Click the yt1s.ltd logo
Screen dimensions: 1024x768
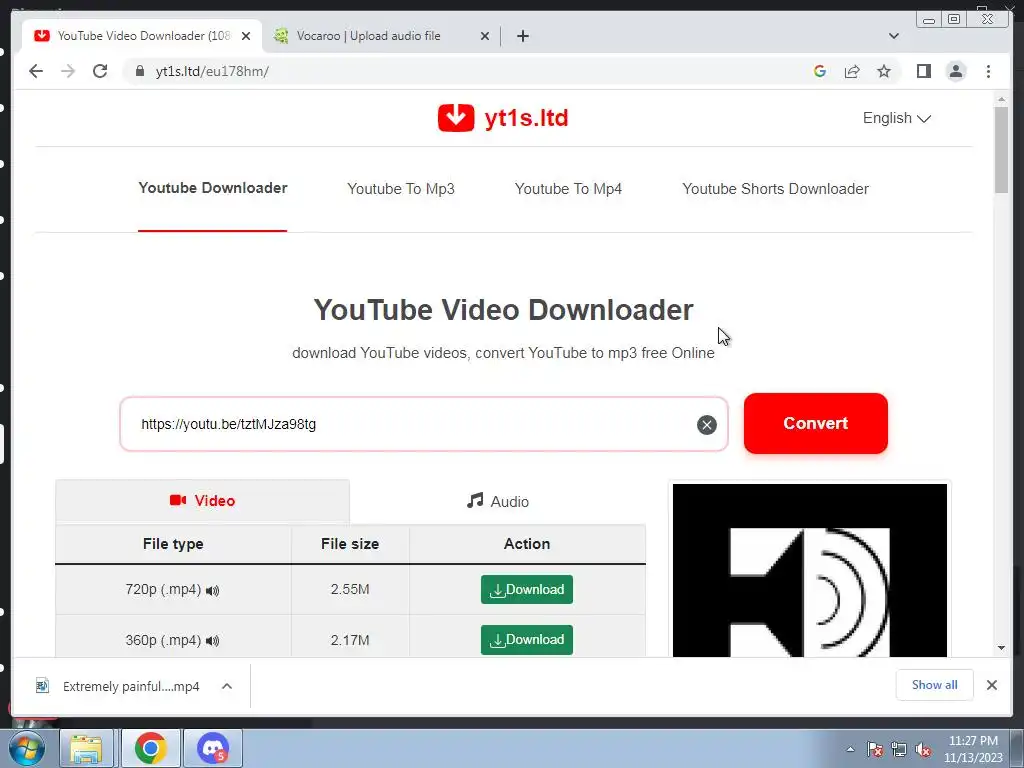click(x=503, y=118)
